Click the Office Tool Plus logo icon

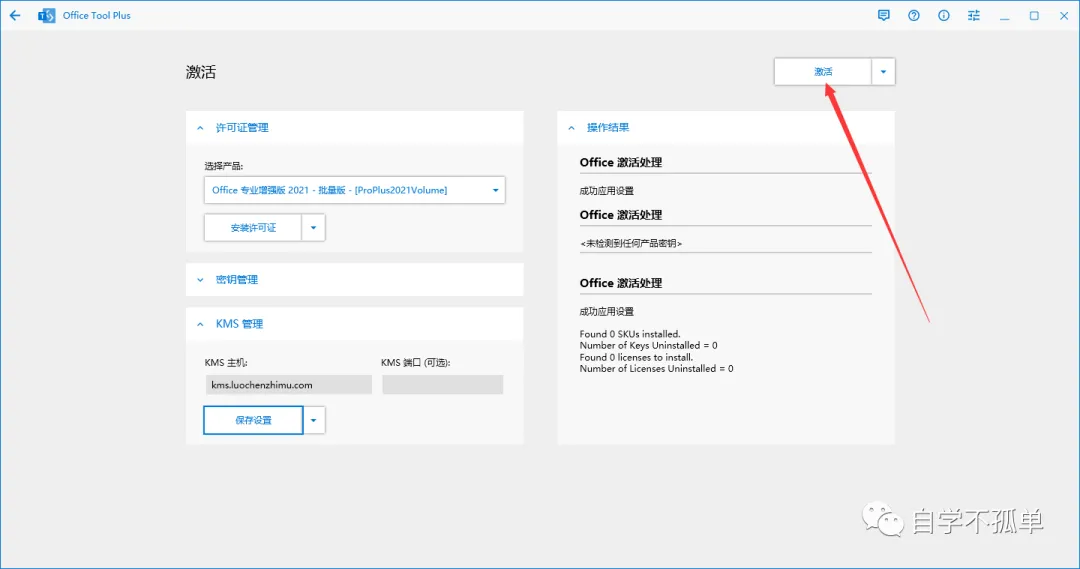coord(46,15)
